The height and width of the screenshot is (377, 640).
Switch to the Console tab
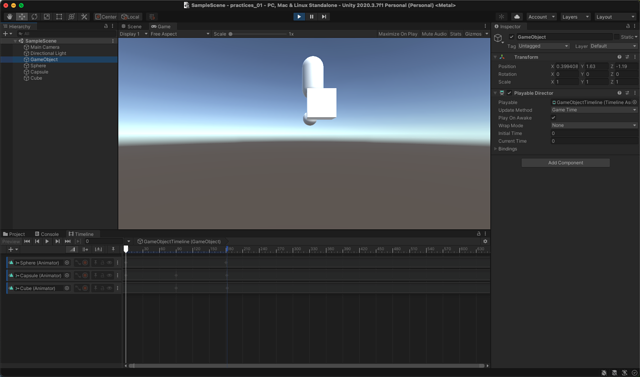pos(47,234)
